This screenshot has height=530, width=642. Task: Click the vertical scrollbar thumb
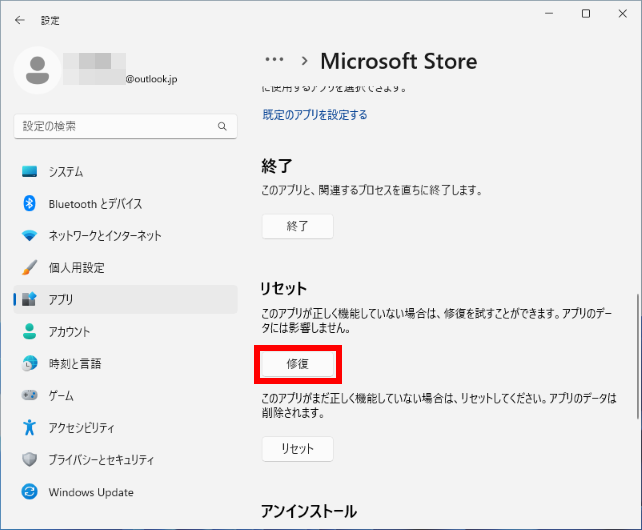click(637, 356)
